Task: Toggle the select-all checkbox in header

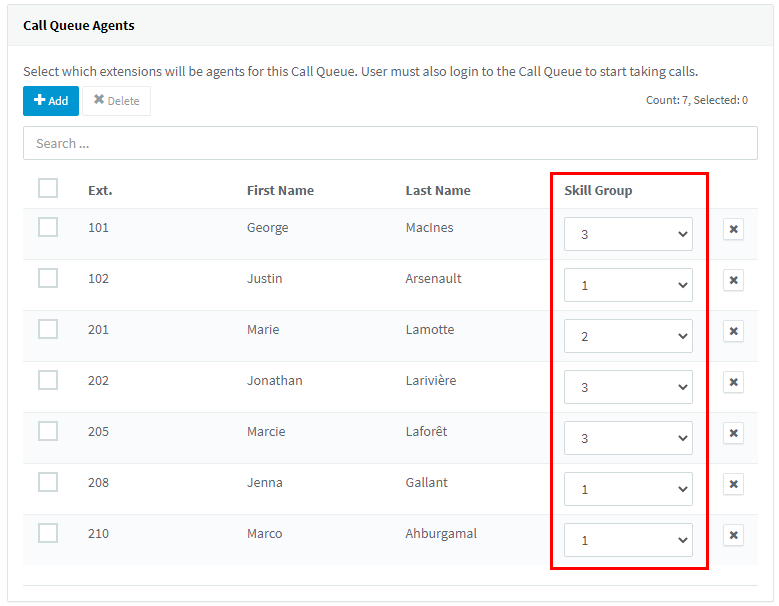Action: tap(48, 188)
